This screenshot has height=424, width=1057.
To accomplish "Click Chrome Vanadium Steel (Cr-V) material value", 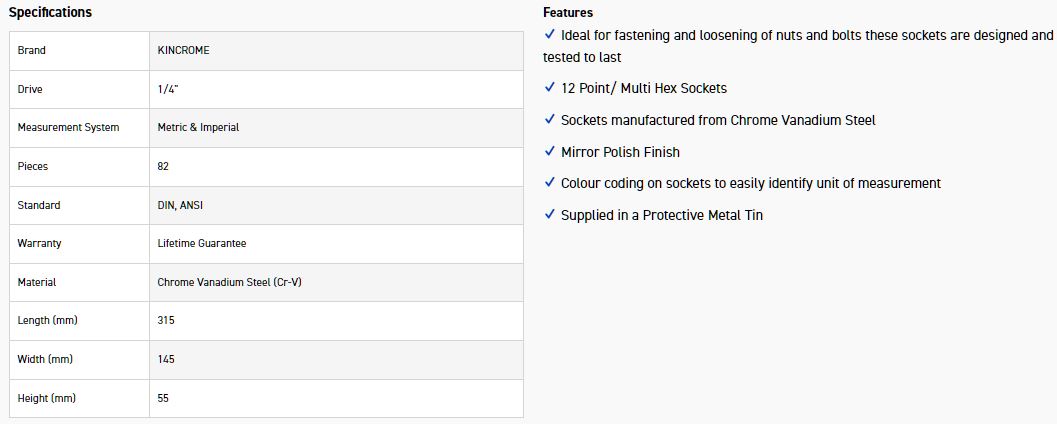I will coord(230,282).
